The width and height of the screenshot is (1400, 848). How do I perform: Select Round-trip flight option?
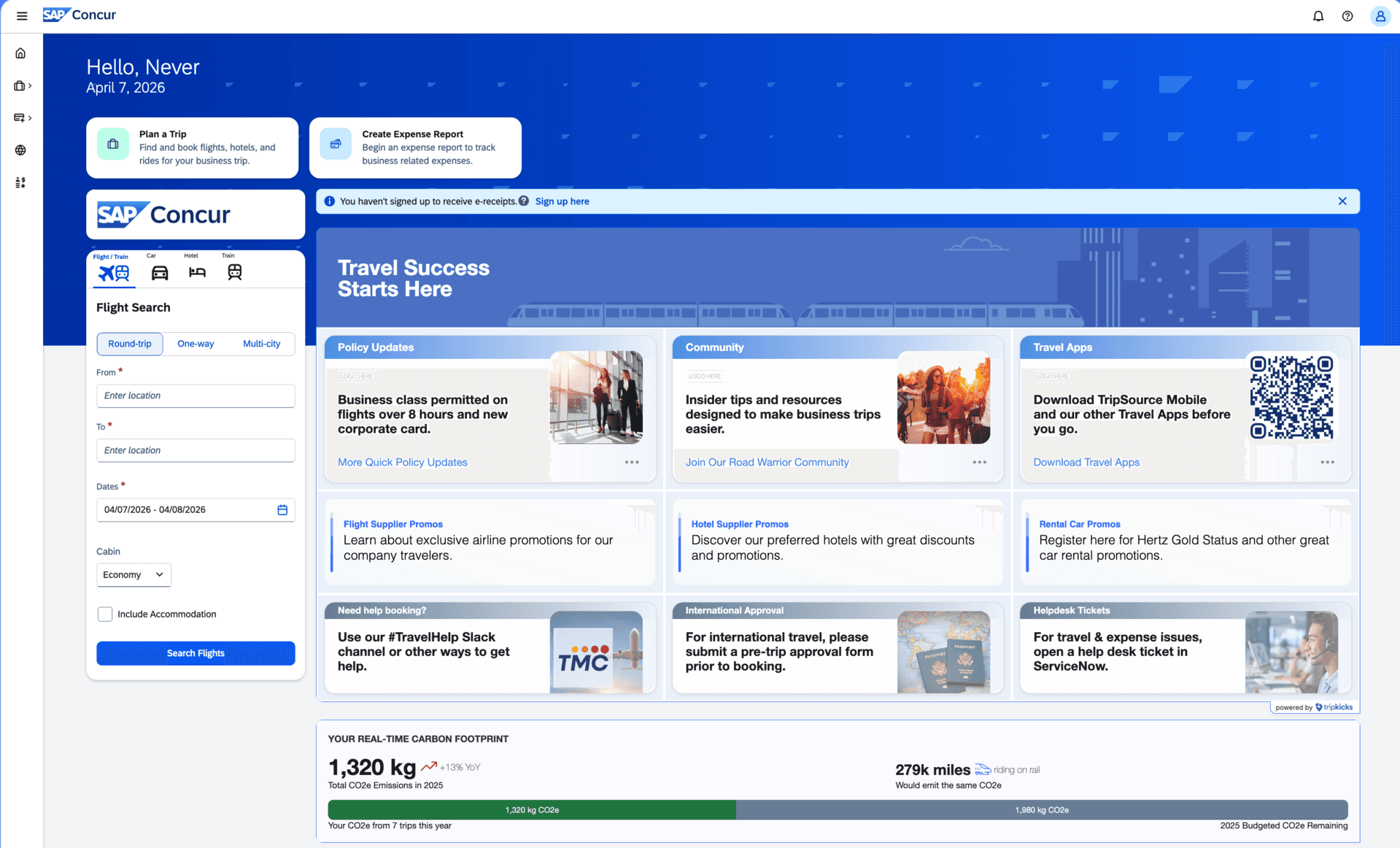click(x=130, y=344)
